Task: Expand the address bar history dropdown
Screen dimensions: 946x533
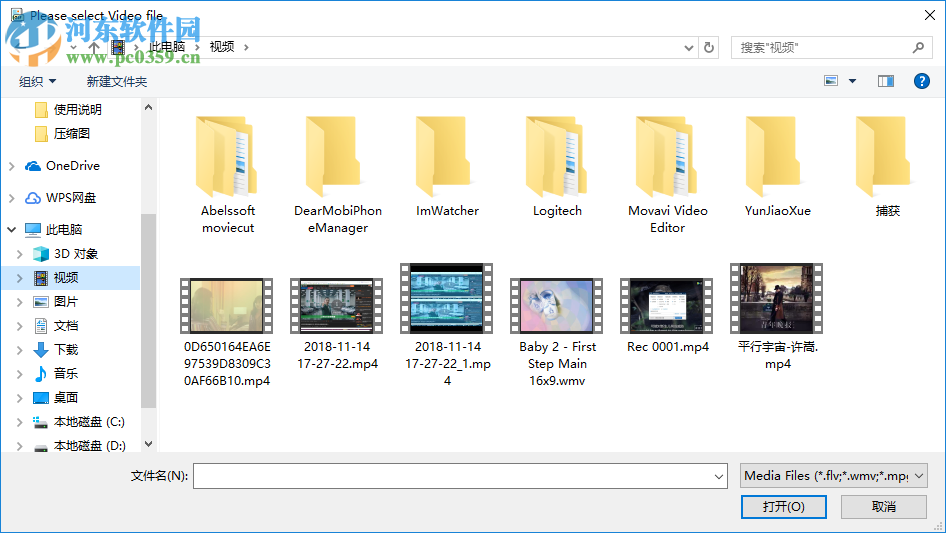Action: 688,47
